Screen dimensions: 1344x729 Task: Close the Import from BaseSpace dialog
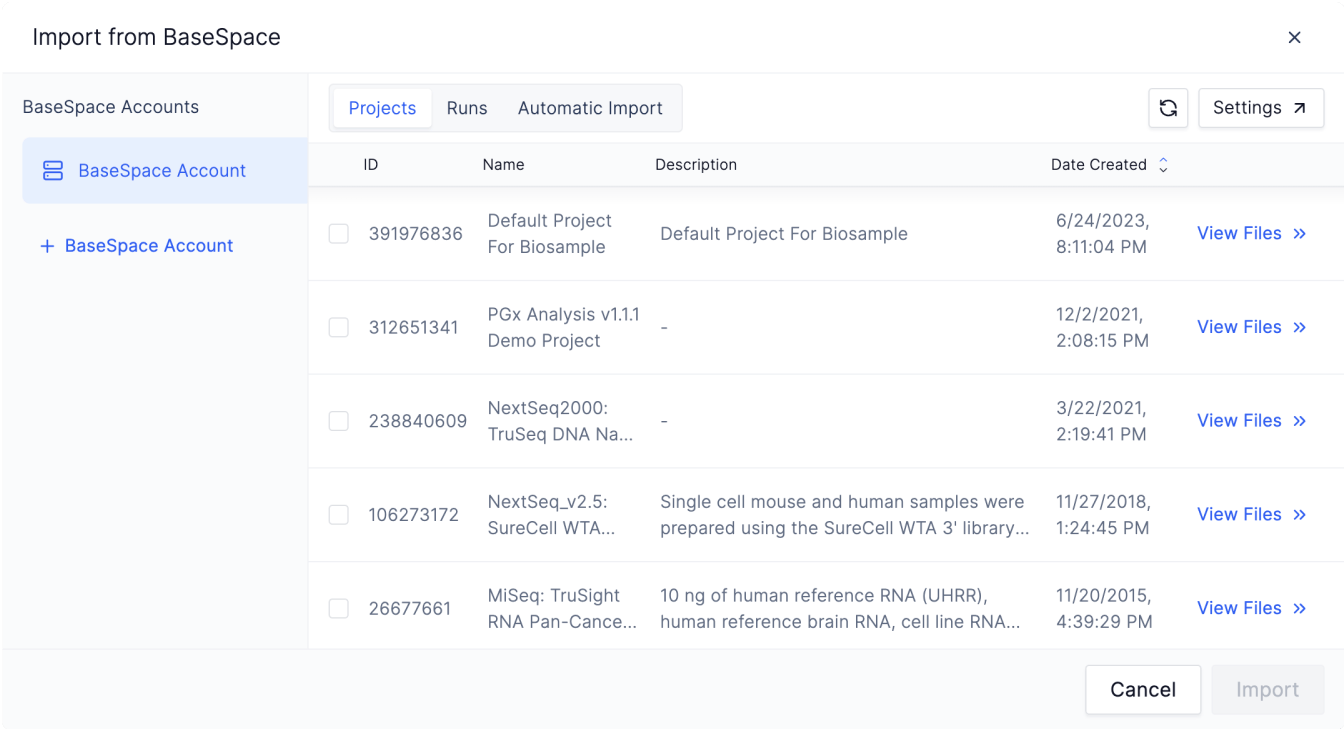pyautogui.click(x=1294, y=38)
